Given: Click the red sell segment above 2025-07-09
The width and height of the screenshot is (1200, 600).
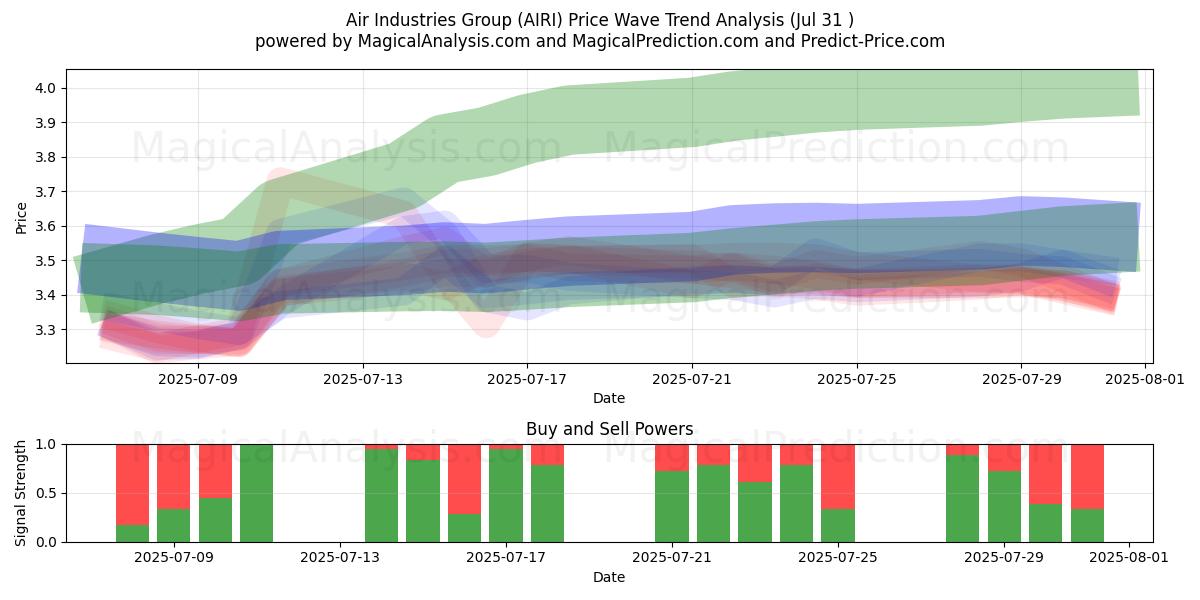Looking at the screenshot, I should [x=174, y=476].
